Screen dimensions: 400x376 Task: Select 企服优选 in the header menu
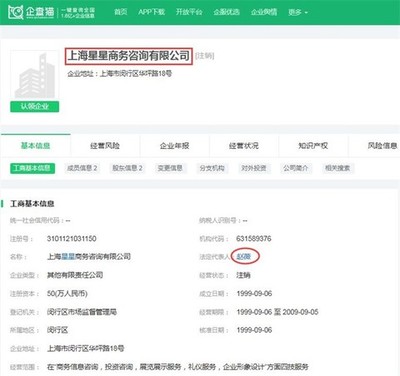[x=226, y=12]
